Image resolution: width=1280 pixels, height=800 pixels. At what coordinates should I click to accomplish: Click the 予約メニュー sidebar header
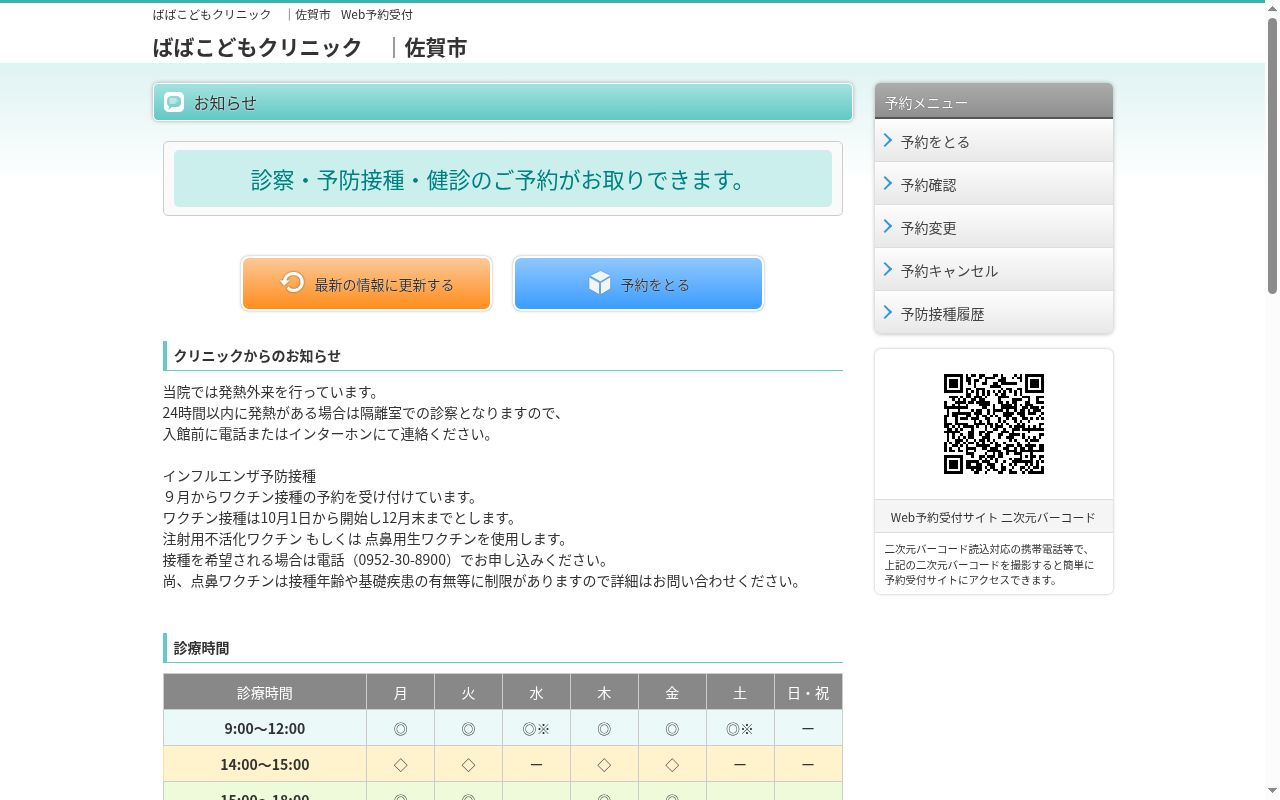994,102
